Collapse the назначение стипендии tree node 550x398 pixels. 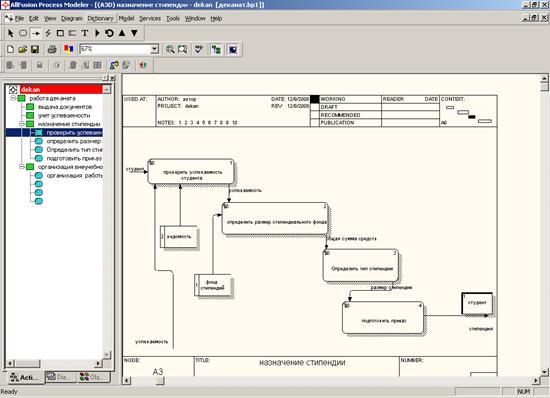(22, 124)
